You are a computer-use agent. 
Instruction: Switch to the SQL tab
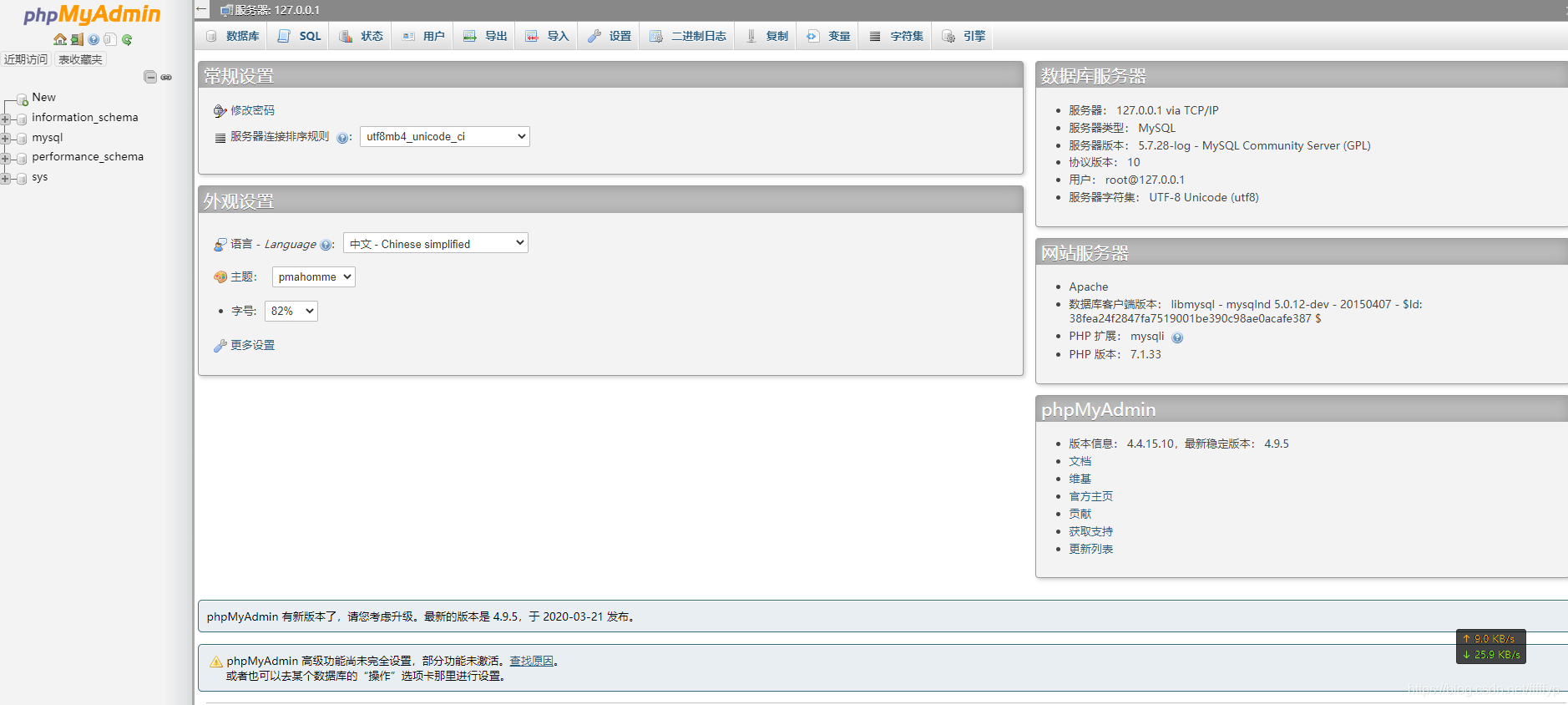pos(299,36)
